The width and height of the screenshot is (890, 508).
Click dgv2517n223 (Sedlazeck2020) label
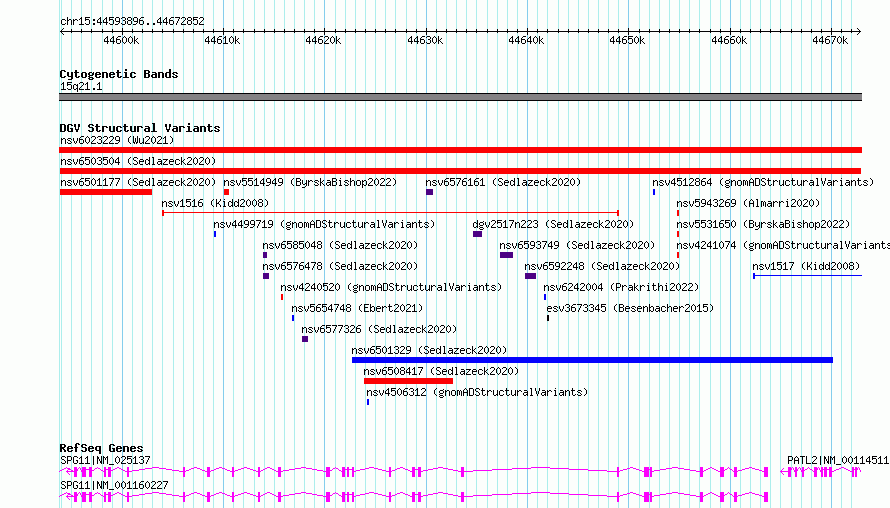click(x=553, y=224)
